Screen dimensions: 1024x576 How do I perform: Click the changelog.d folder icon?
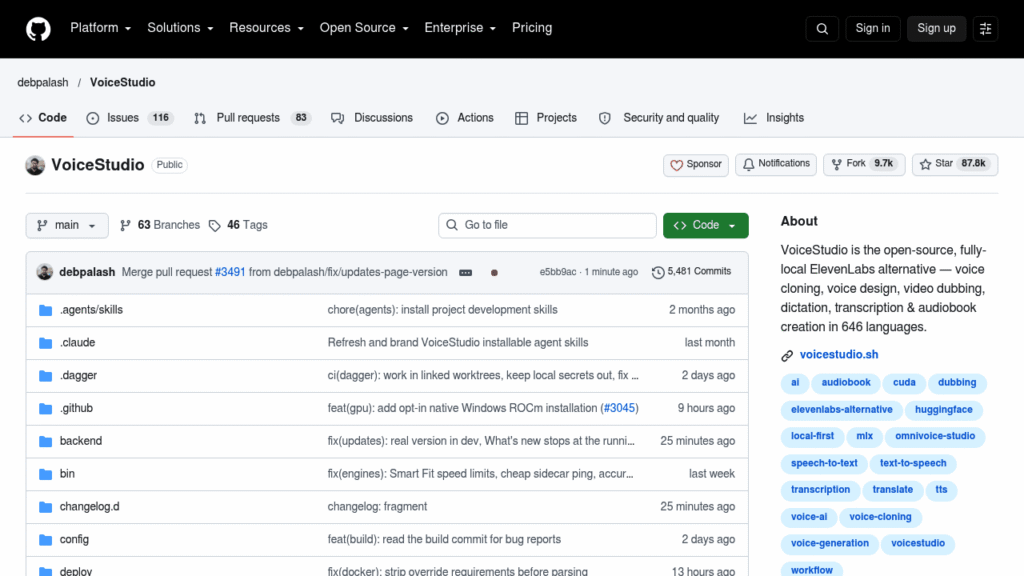point(45,507)
